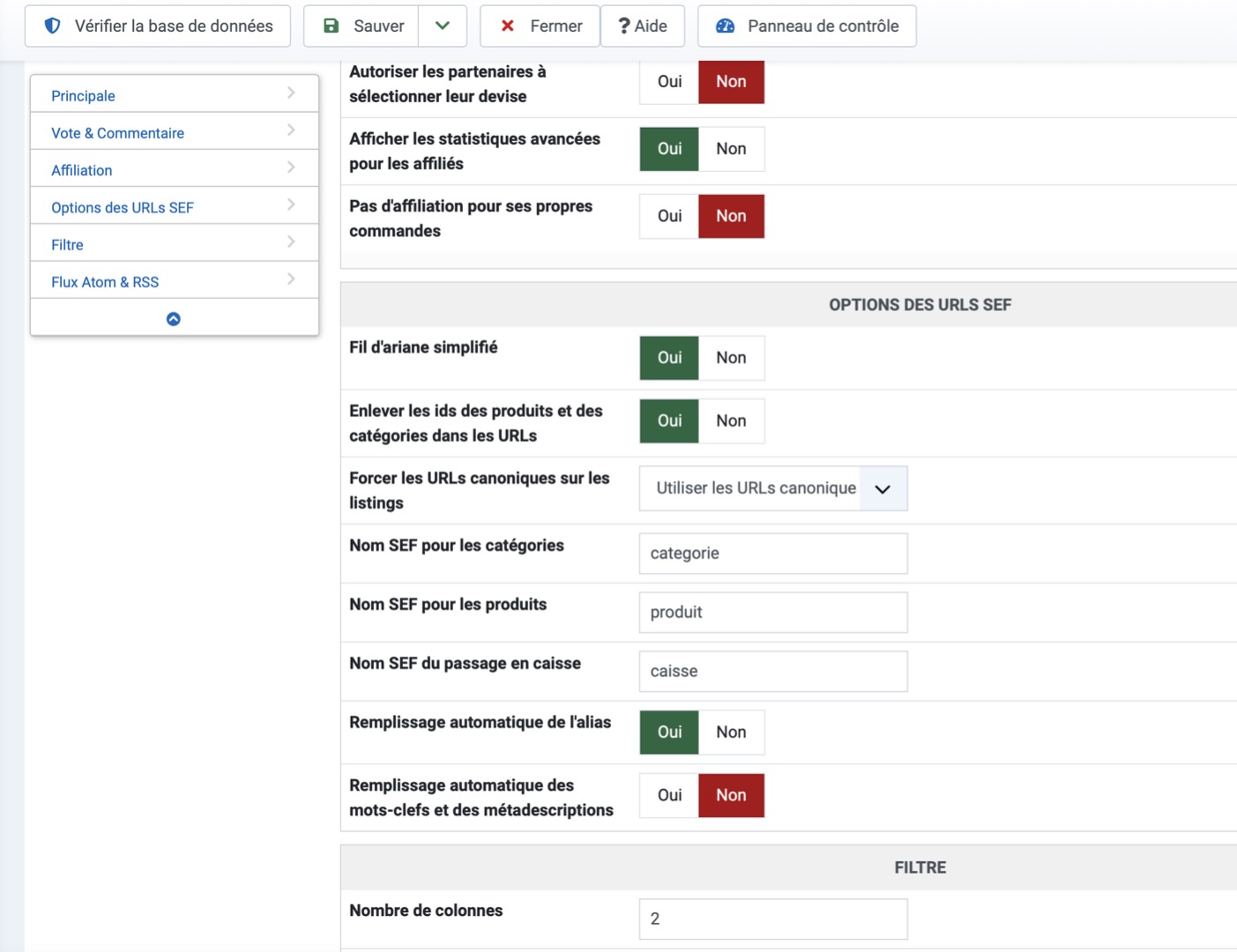Click the shield icon on Vérifier la base
1237x952 pixels.
(53, 26)
